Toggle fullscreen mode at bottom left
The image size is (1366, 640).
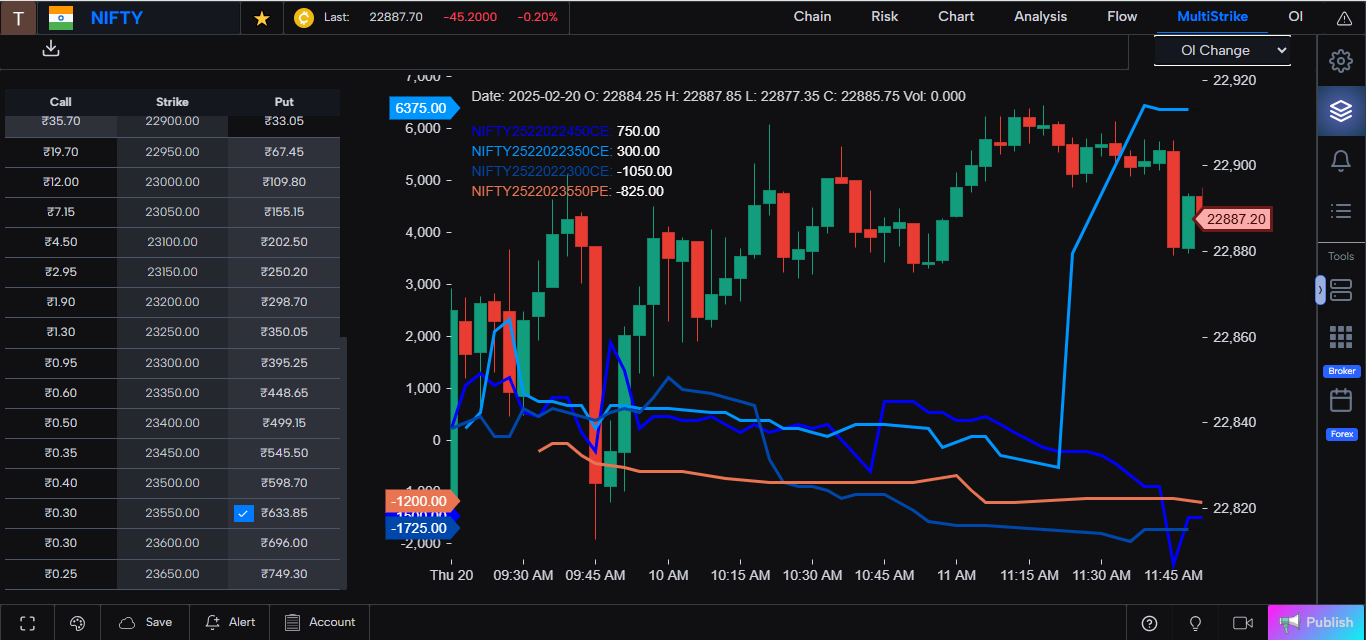pos(27,622)
